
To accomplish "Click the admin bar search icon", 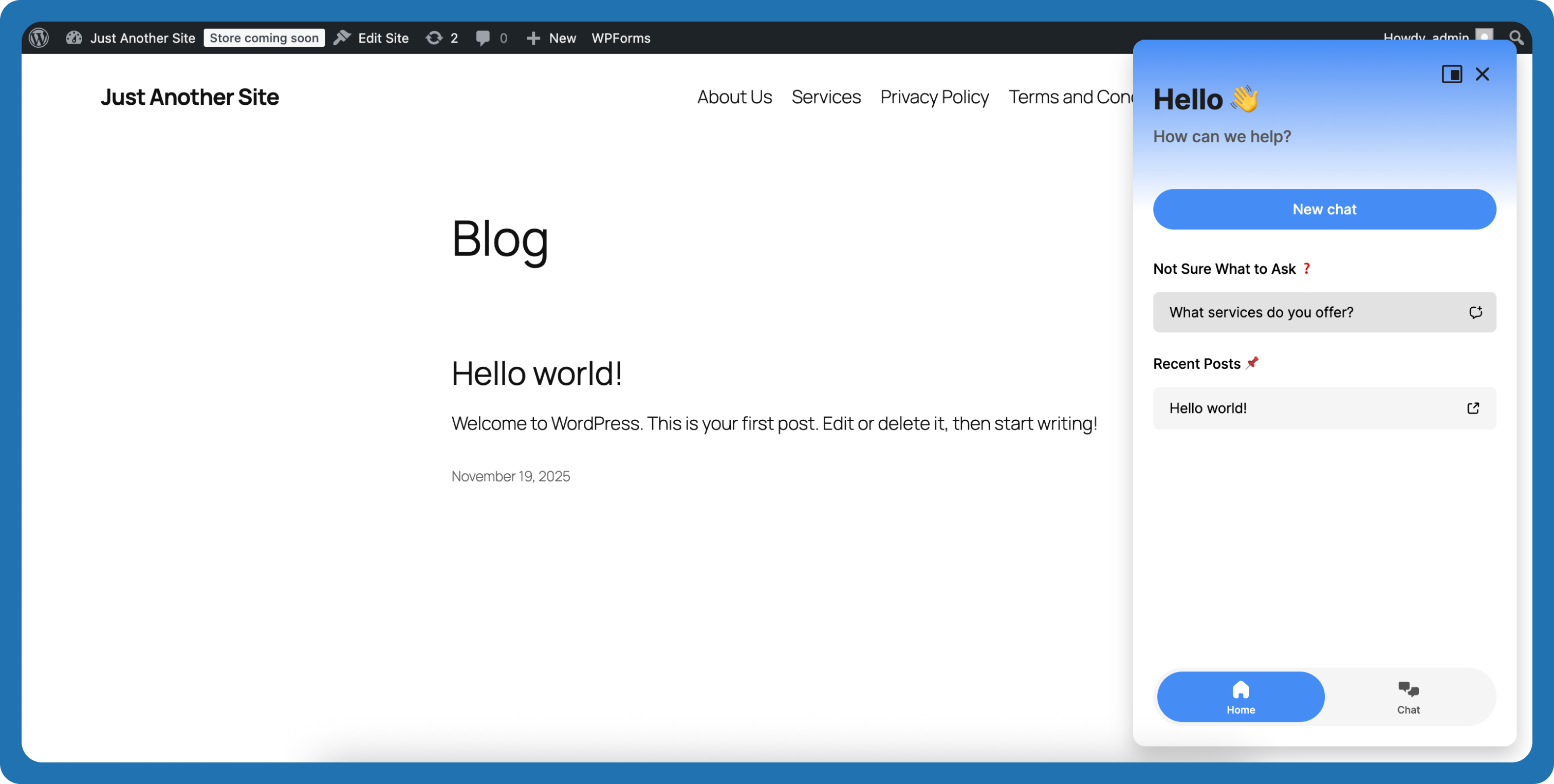I will (x=1515, y=38).
